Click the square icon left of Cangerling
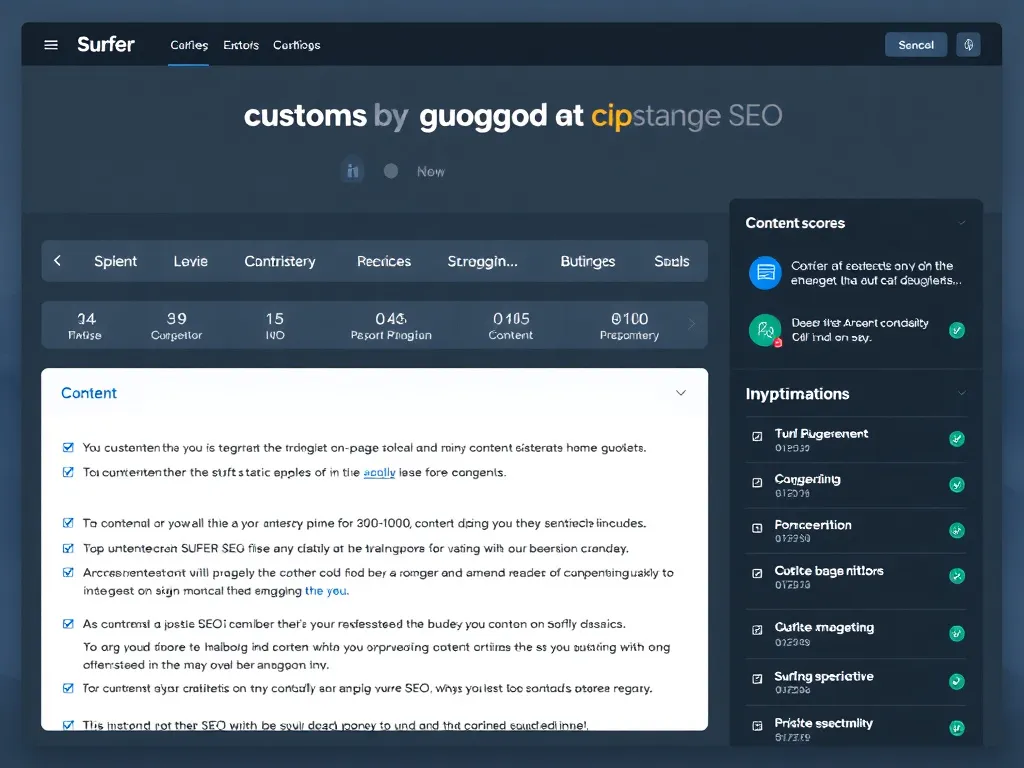The image size is (1024, 768). 758,483
